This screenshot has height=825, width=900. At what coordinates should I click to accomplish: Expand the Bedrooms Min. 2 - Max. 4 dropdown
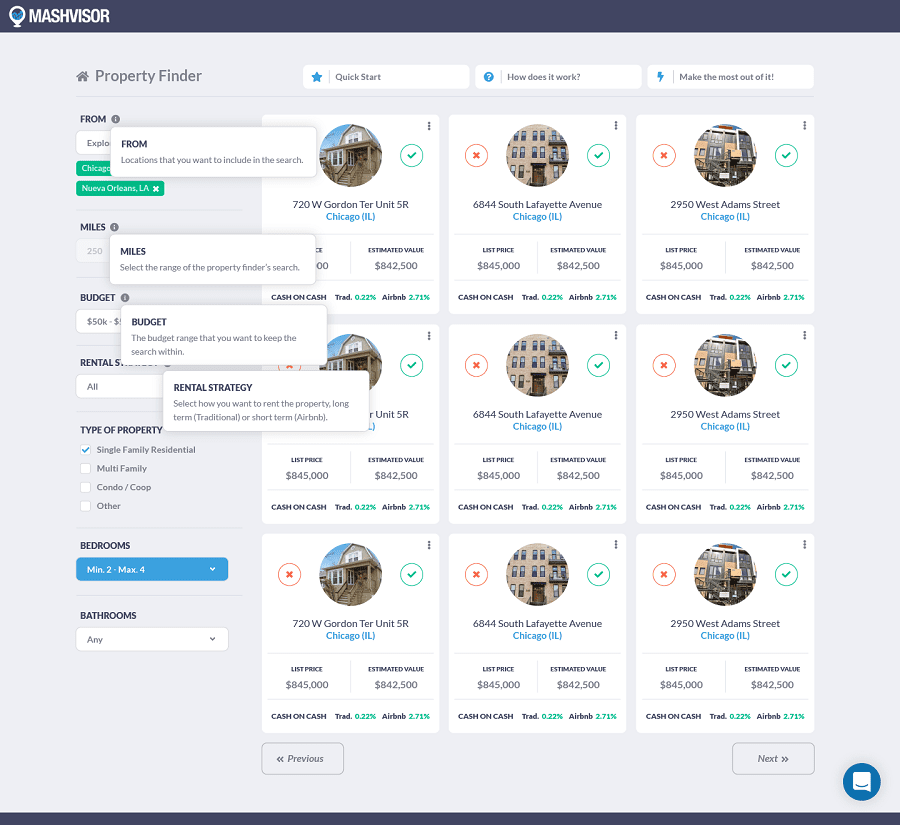tap(152, 569)
